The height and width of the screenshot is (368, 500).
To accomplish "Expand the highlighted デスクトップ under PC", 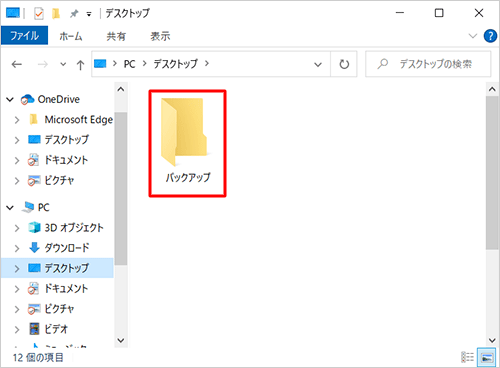I will pyautogui.click(x=17, y=269).
